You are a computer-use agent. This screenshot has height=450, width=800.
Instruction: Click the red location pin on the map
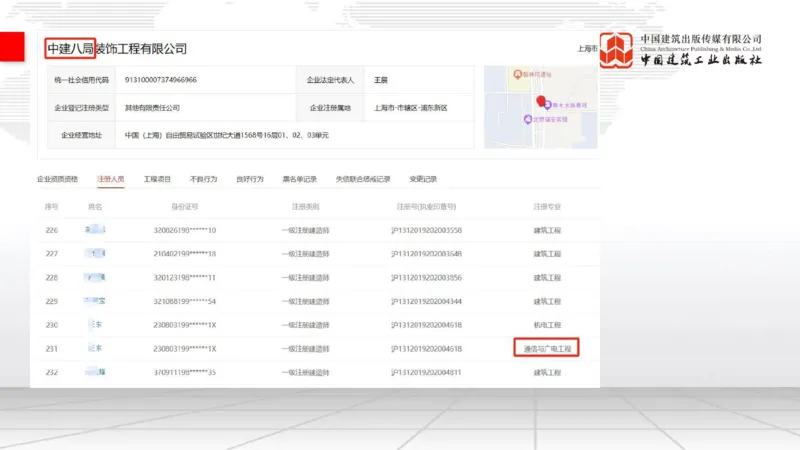541,101
